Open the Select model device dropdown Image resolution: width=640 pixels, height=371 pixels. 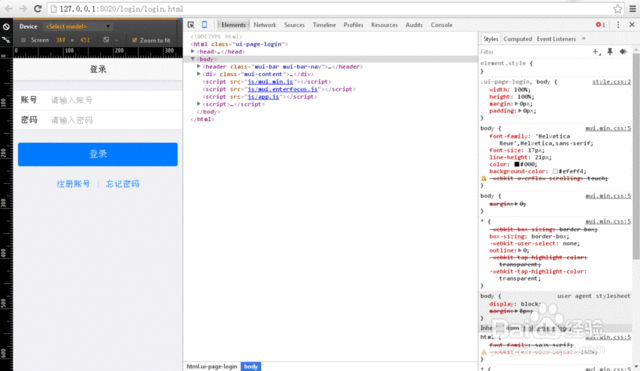pos(78,27)
